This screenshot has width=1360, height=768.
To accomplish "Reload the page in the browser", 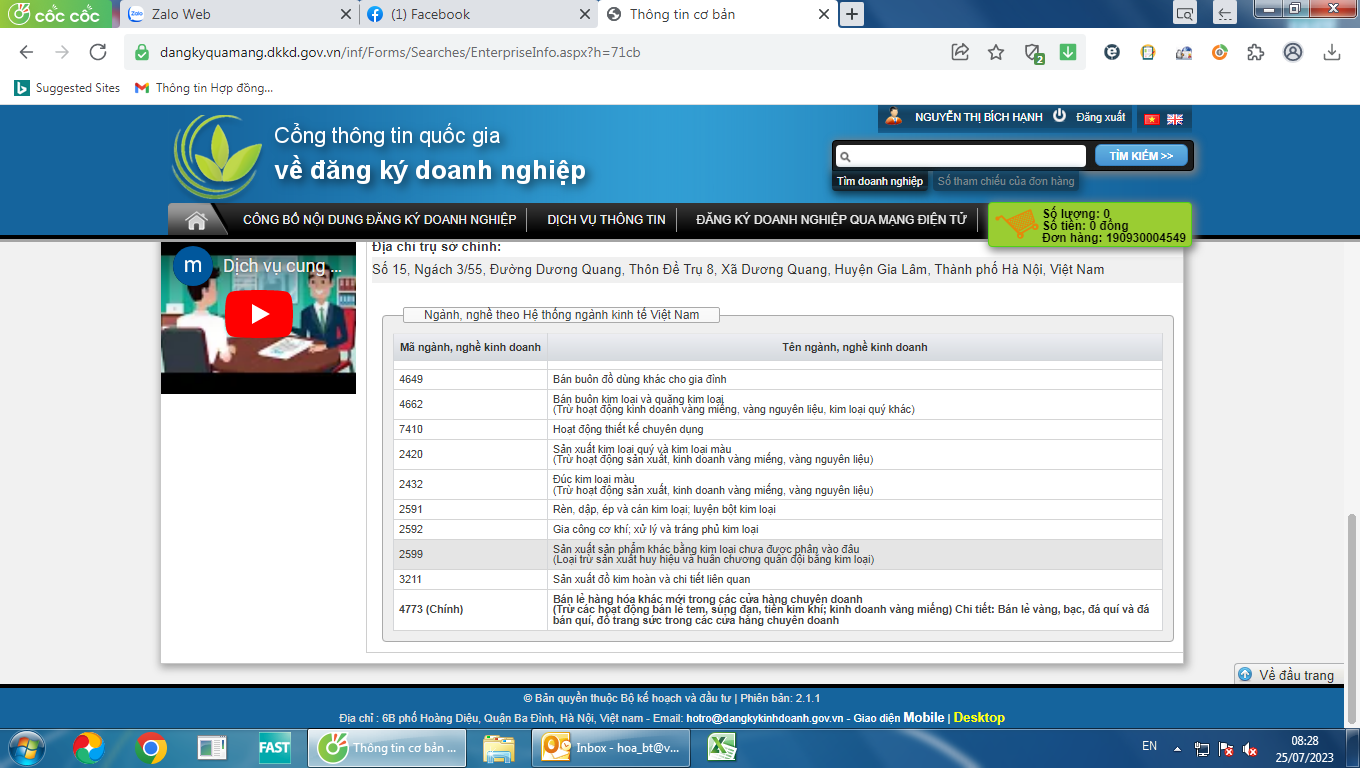I will pos(98,53).
